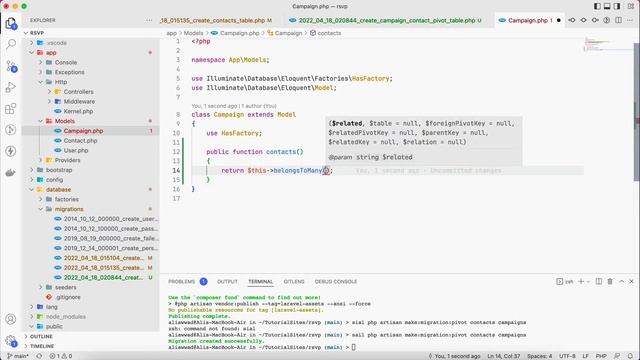Close the bottom panel

pyautogui.click(x=631, y=281)
